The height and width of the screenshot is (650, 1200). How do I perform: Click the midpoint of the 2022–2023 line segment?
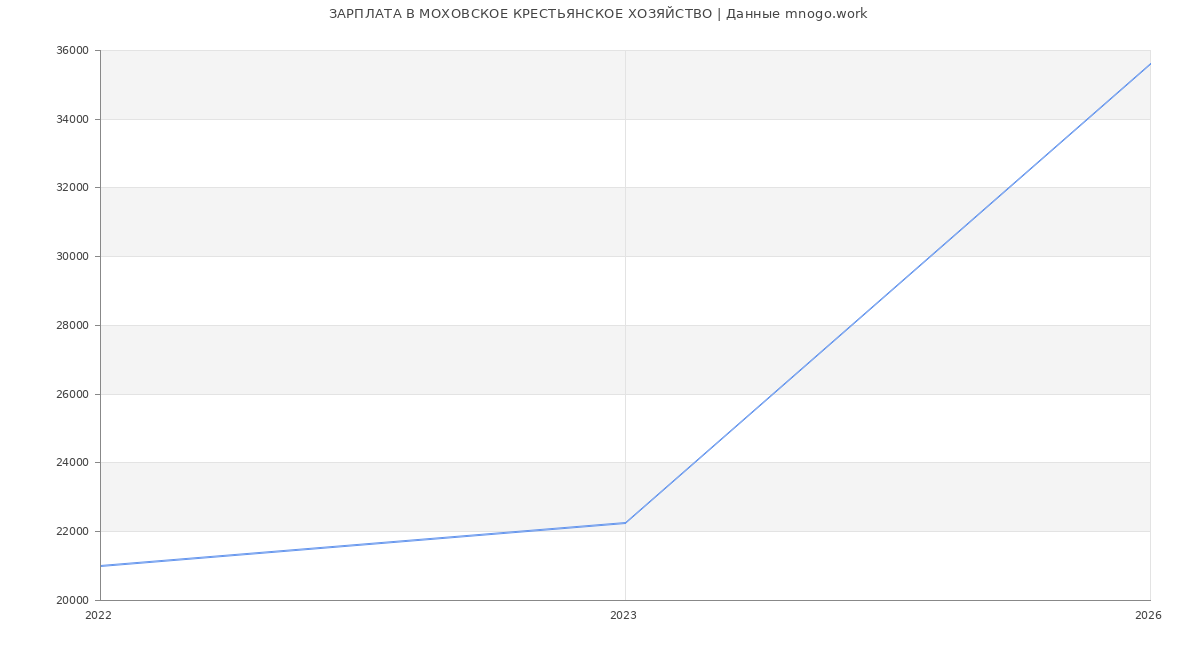pos(363,545)
